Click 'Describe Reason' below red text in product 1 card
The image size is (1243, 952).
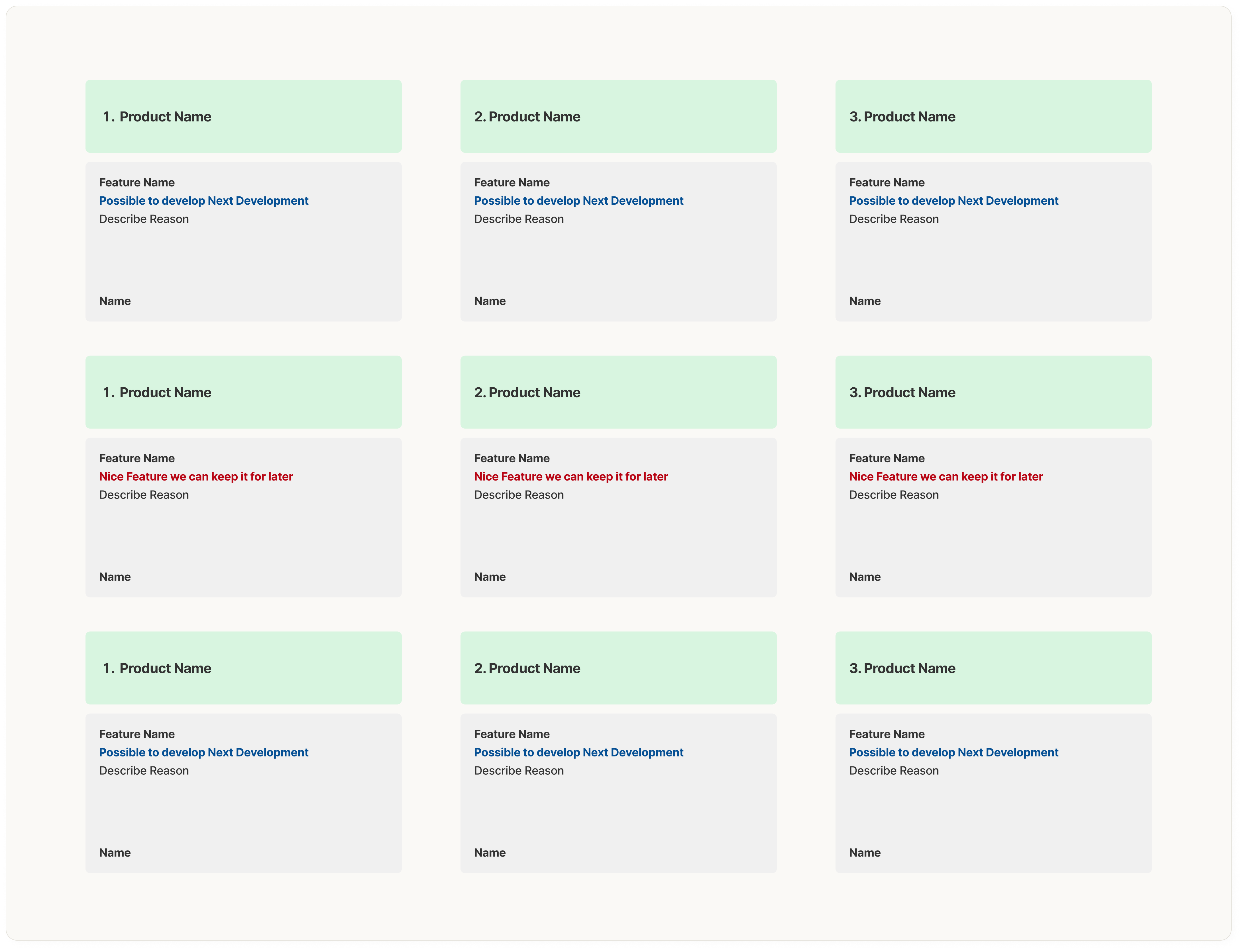tap(144, 495)
